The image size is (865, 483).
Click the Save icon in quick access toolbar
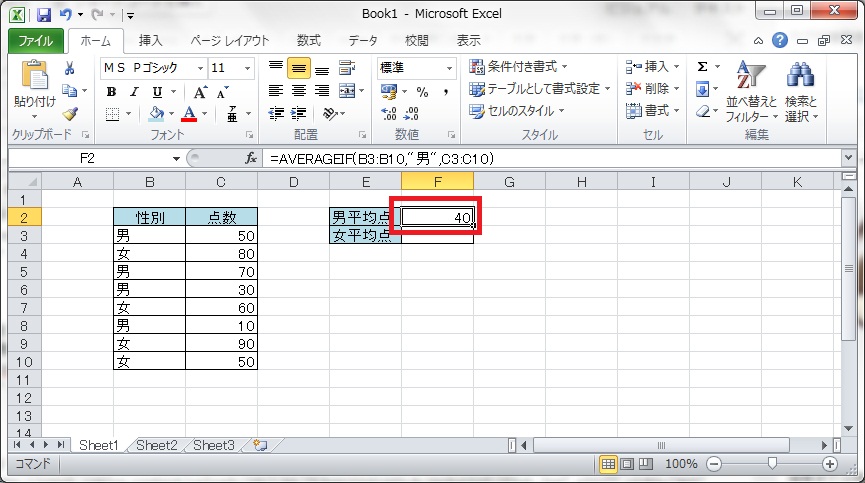click(44, 15)
